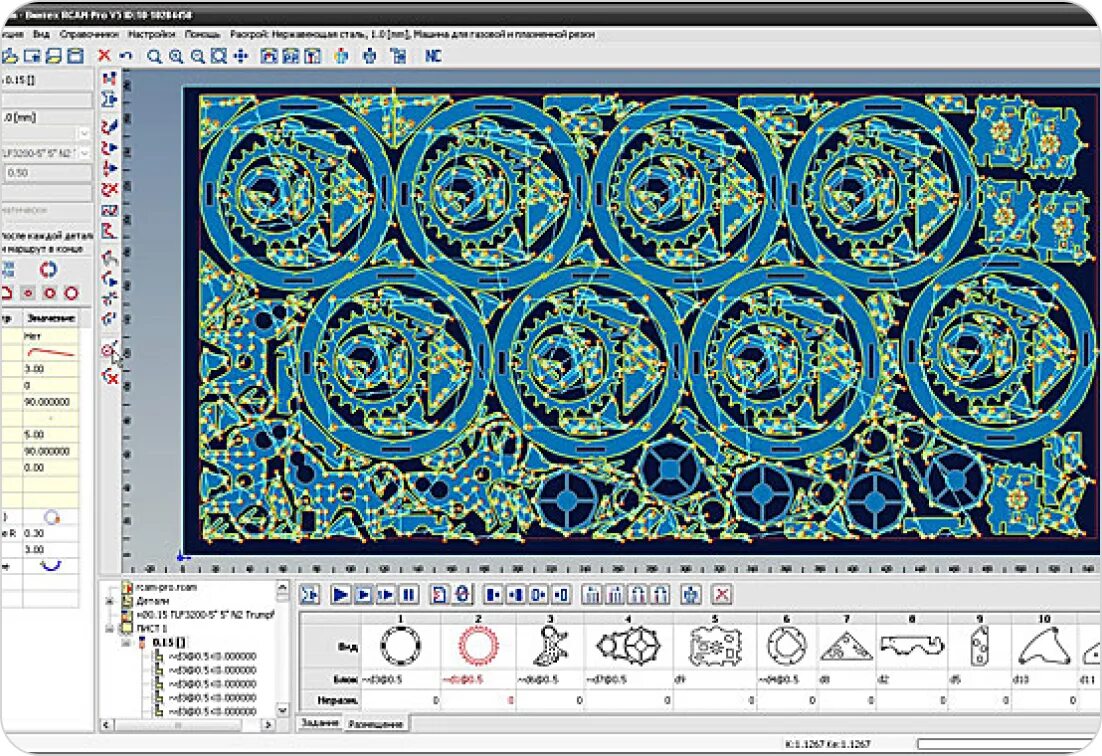The image size is (1102, 756).
Task: Select part thumbnail number 3
Action: (x=550, y=645)
